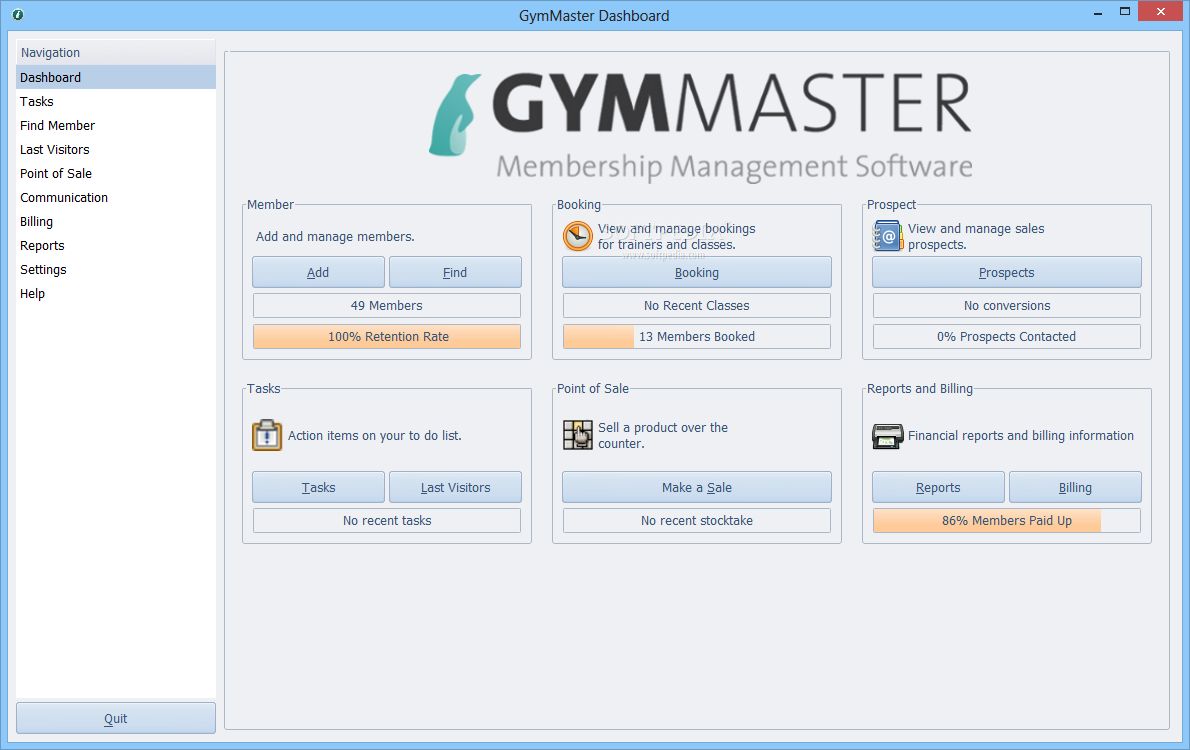Click the Booking clock icon
Viewport: 1190px width, 750px height.
coord(578,236)
